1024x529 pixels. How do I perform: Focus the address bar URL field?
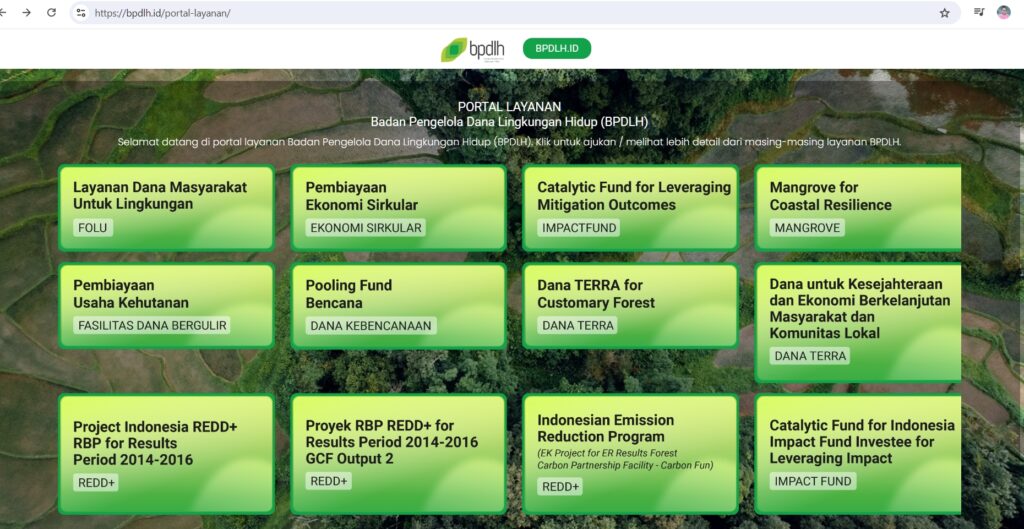(x=500, y=13)
